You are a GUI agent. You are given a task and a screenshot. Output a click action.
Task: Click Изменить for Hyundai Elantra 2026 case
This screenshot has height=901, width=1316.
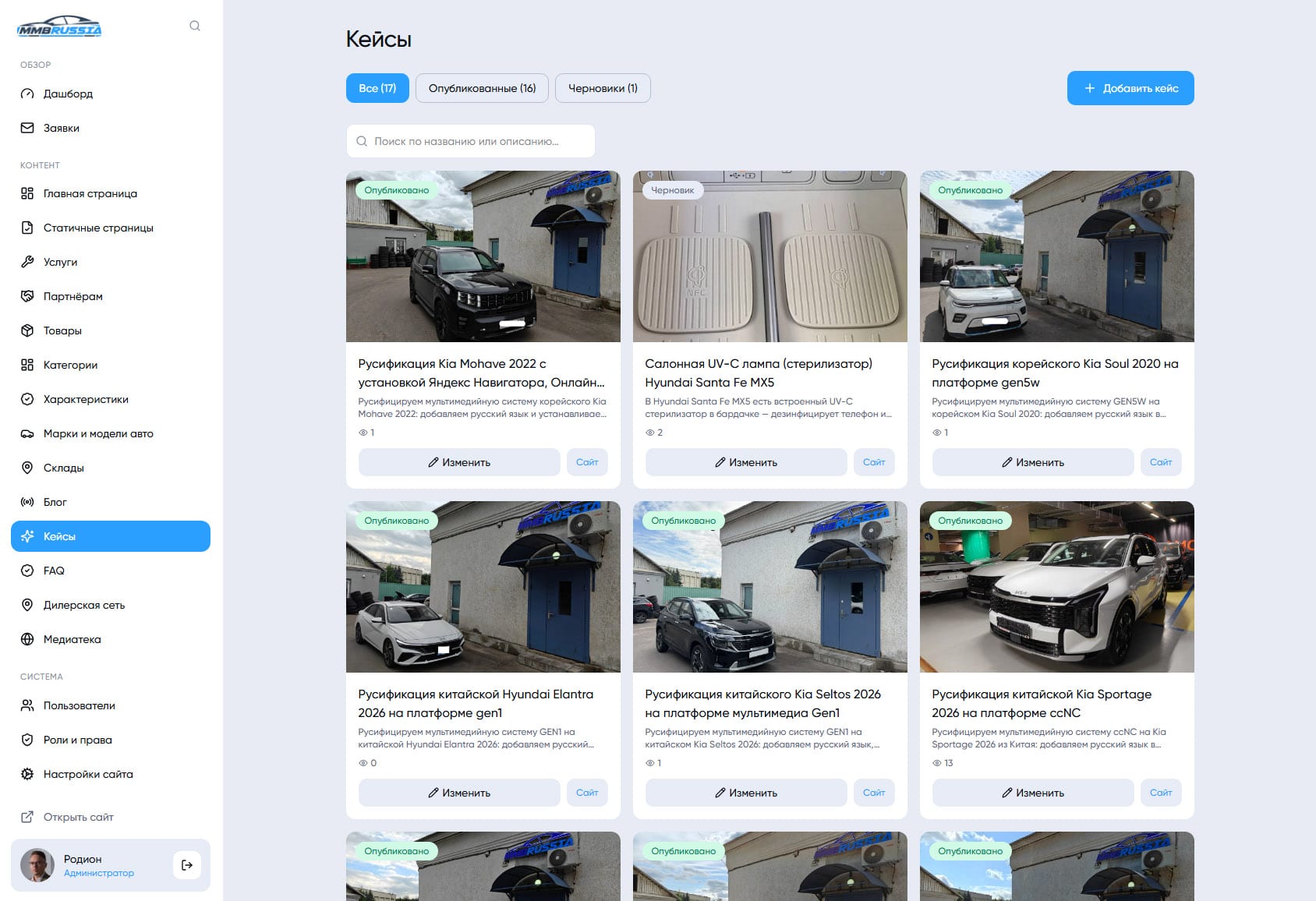click(459, 793)
